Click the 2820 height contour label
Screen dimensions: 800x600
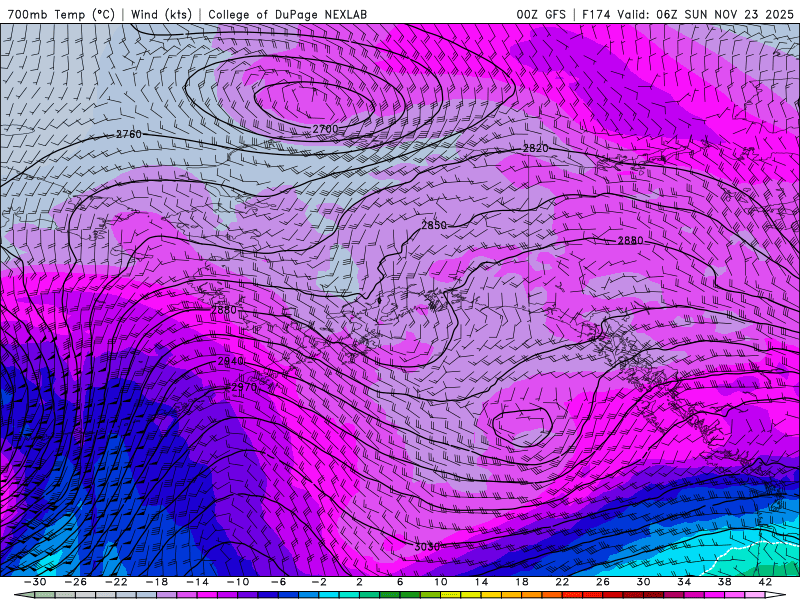[x=536, y=148]
